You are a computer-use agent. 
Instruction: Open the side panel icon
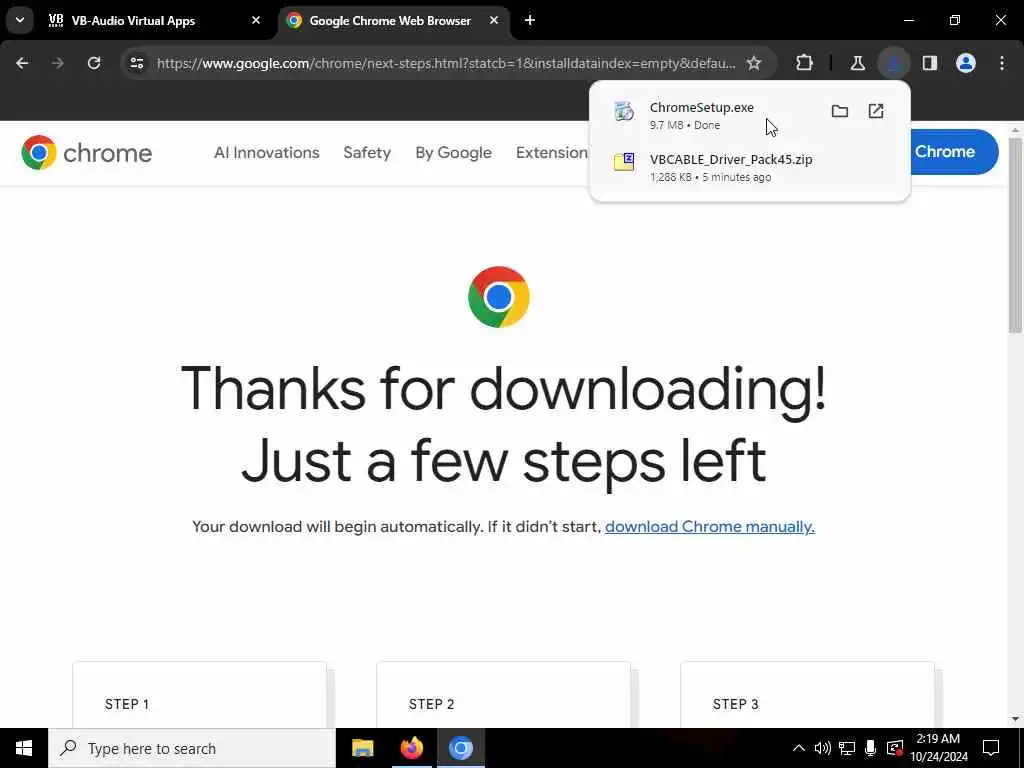point(930,63)
